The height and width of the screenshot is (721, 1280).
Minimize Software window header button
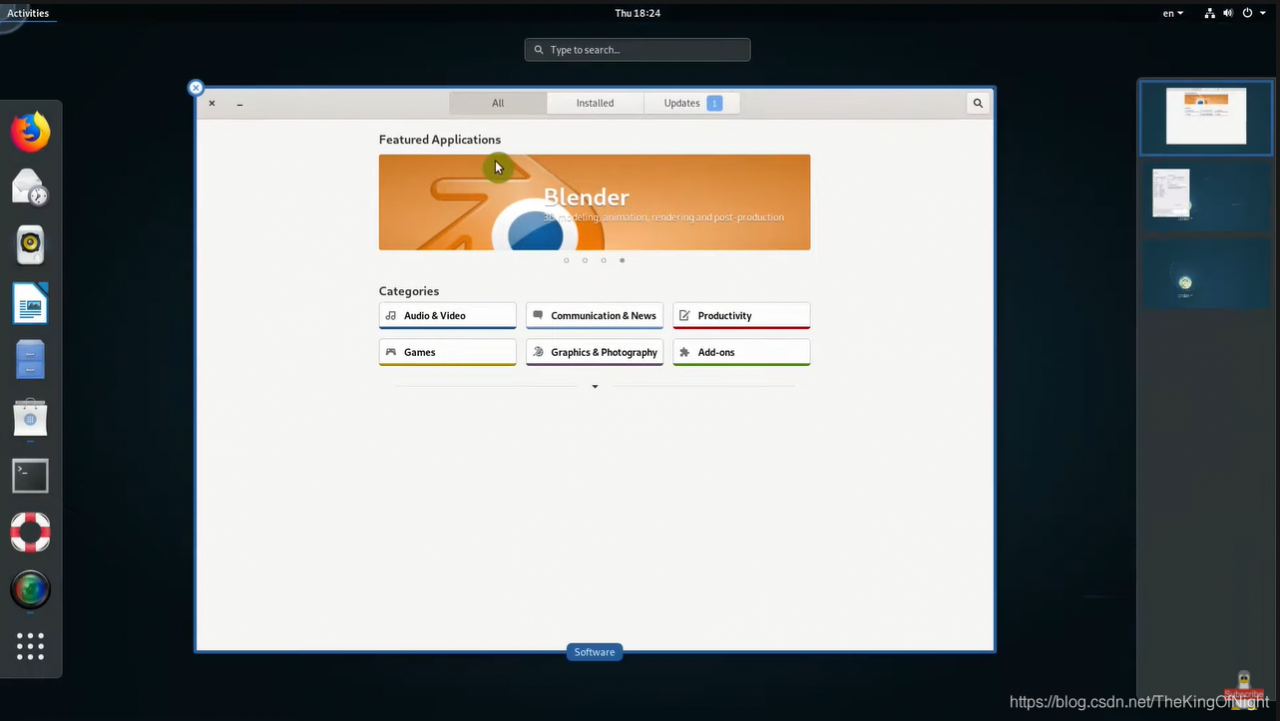pyautogui.click(x=240, y=103)
